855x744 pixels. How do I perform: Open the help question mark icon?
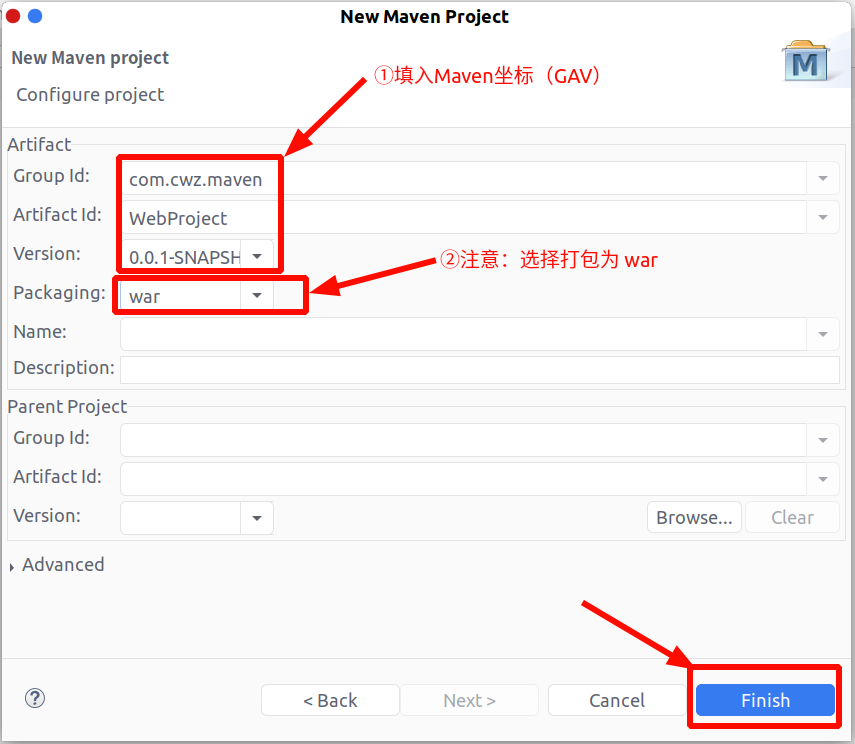coord(35,698)
